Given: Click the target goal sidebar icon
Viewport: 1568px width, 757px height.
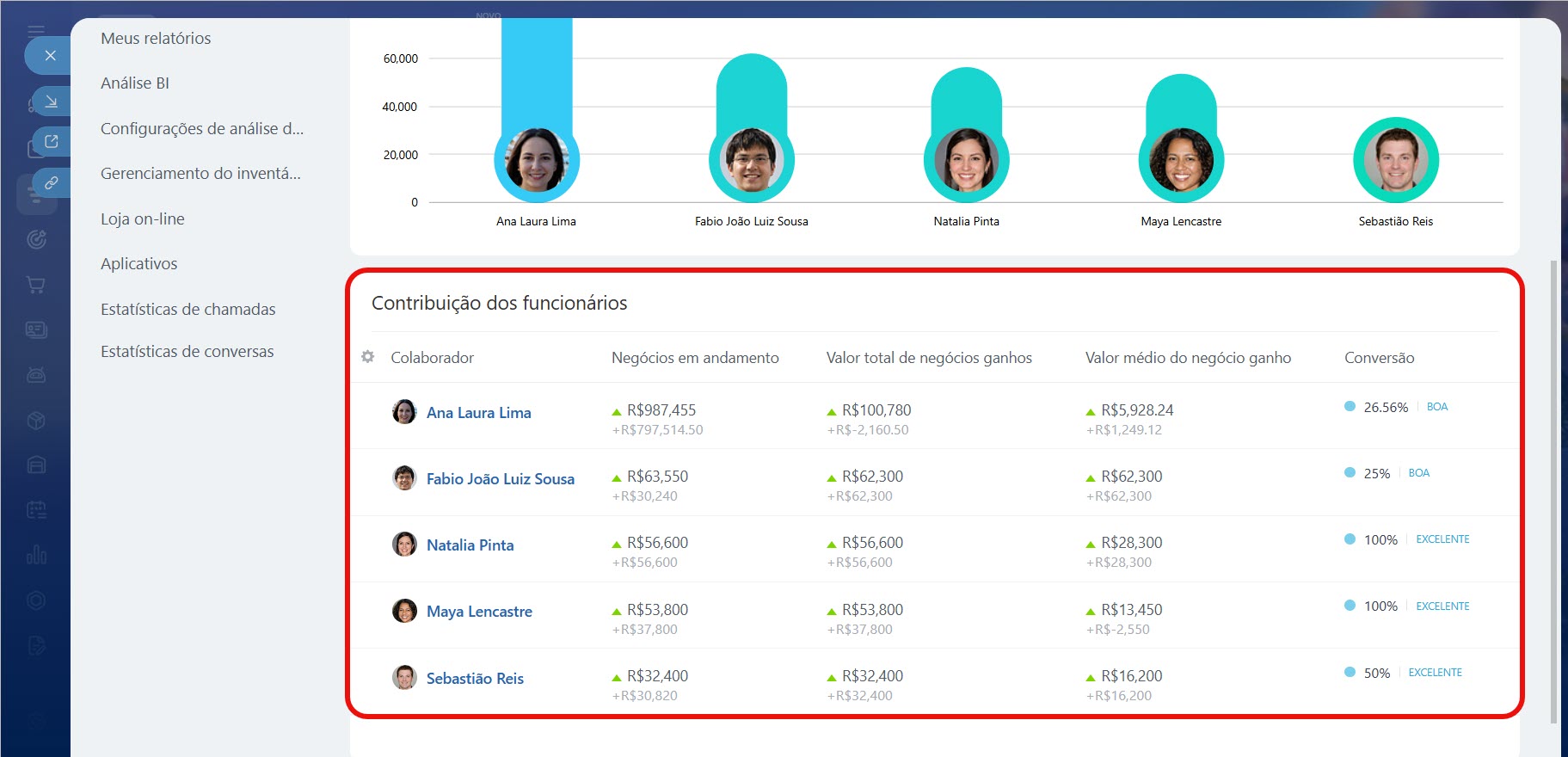Looking at the screenshot, I should [36, 240].
